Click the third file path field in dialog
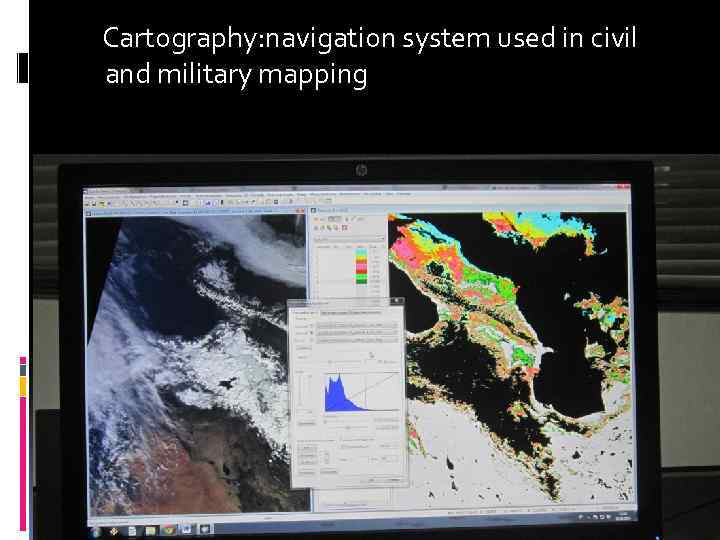The height and width of the screenshot is (540, 720). tap(357, 340)
